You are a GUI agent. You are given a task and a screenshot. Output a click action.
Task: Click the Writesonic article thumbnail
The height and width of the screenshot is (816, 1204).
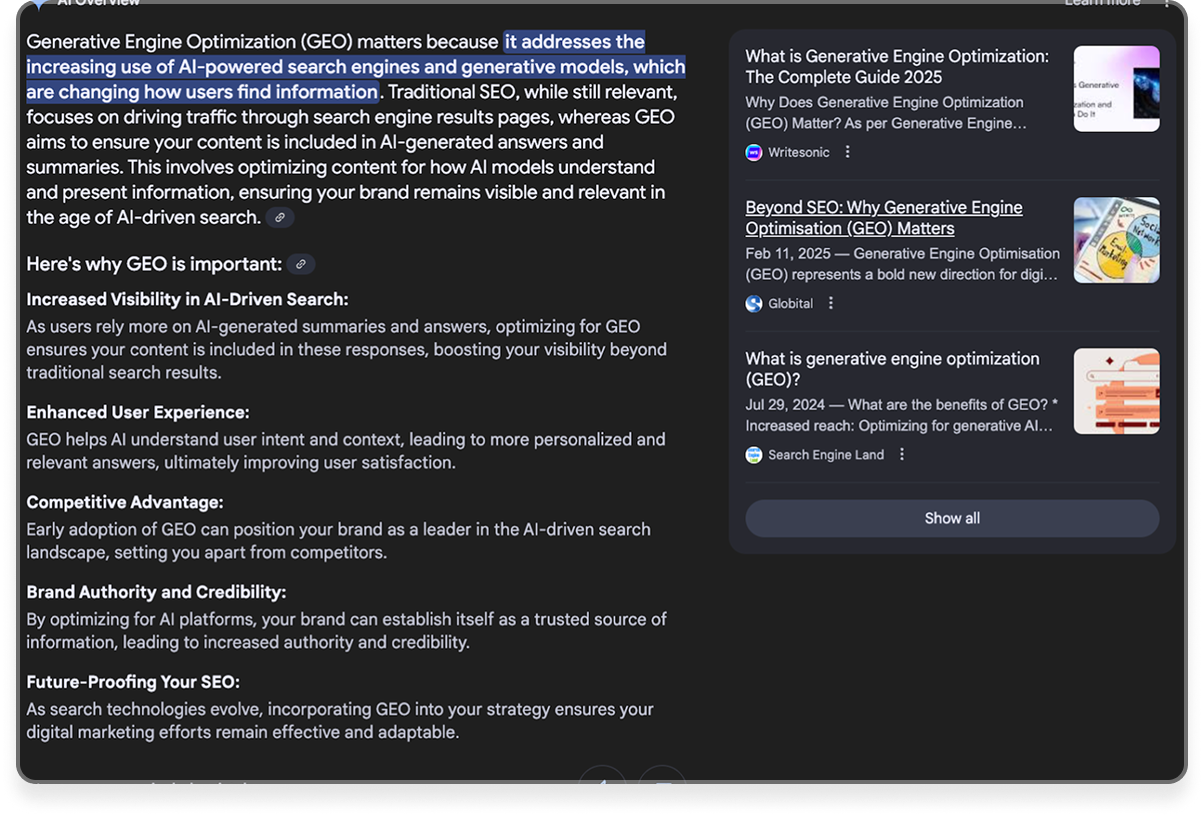(x=1116, y=89)
